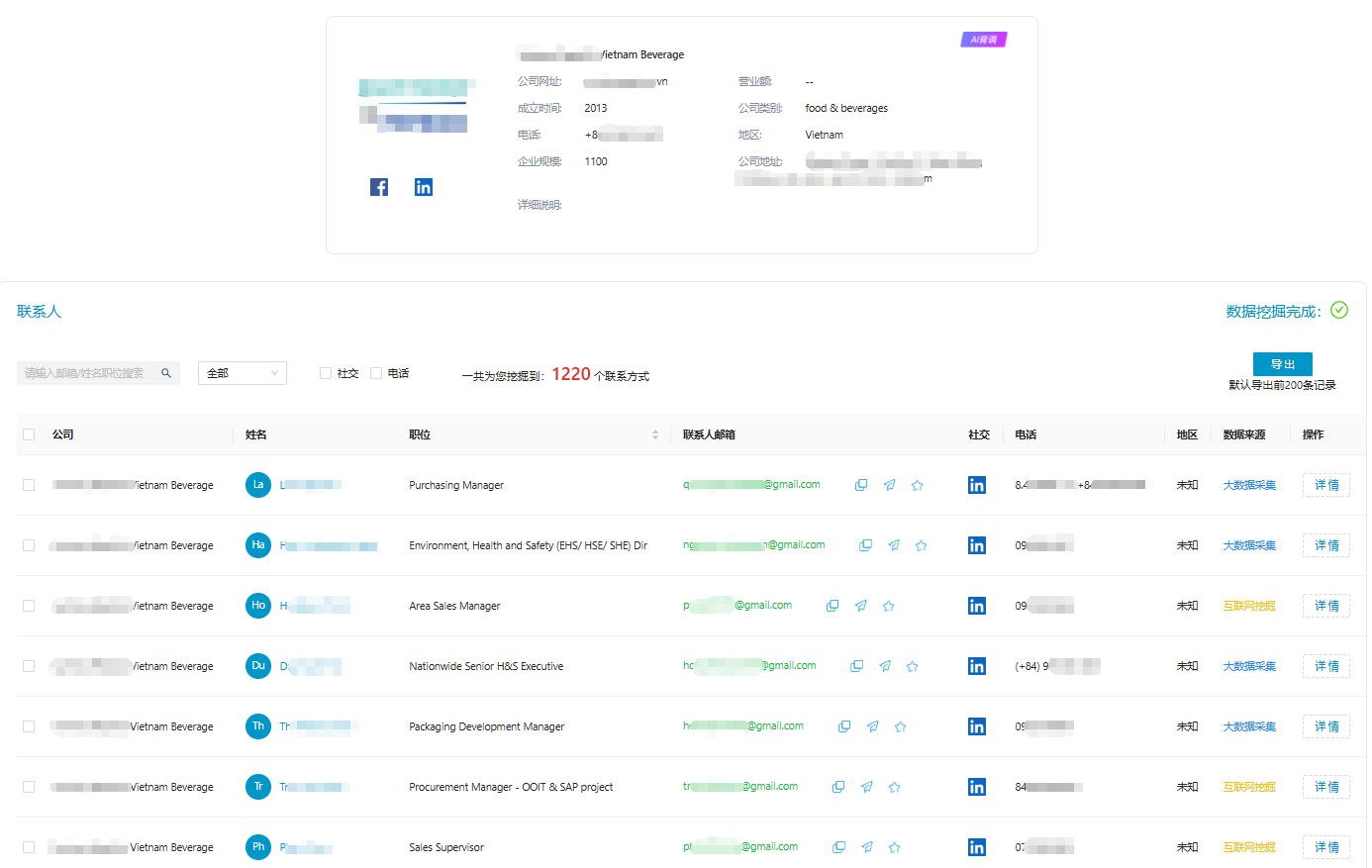Focus the email/name/position search field
The width and height of the screenshot is (1372, 868).
click(x=87, y=373)
